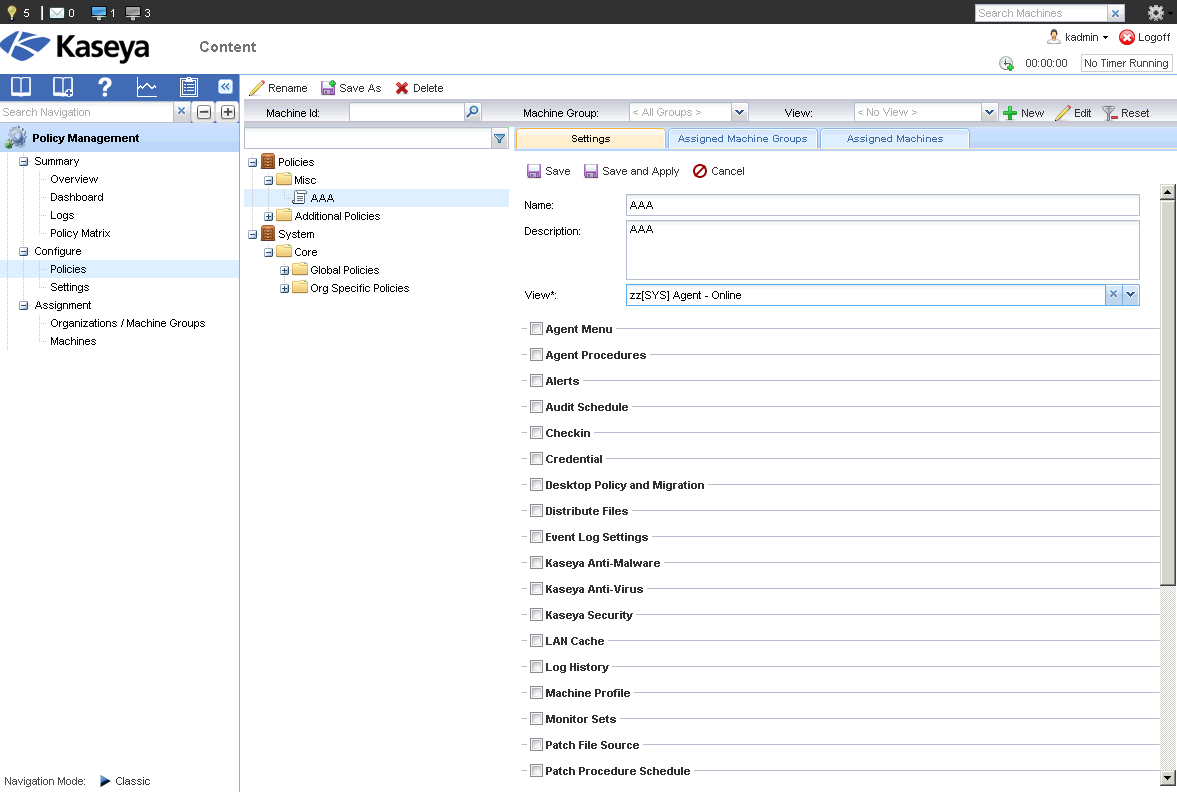Viewport: 1177px width, 792px height.
Task: Click the timer clock icon
Action: tap(1006, 63)
